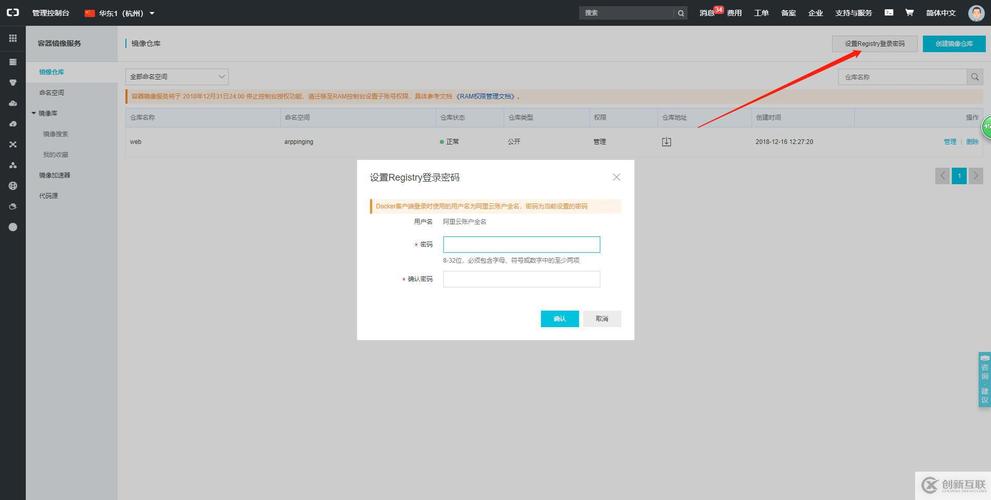Click the 2018-12-16 12:27:20 creation time
Screen dimensions: 991x500
coord(784,142)
